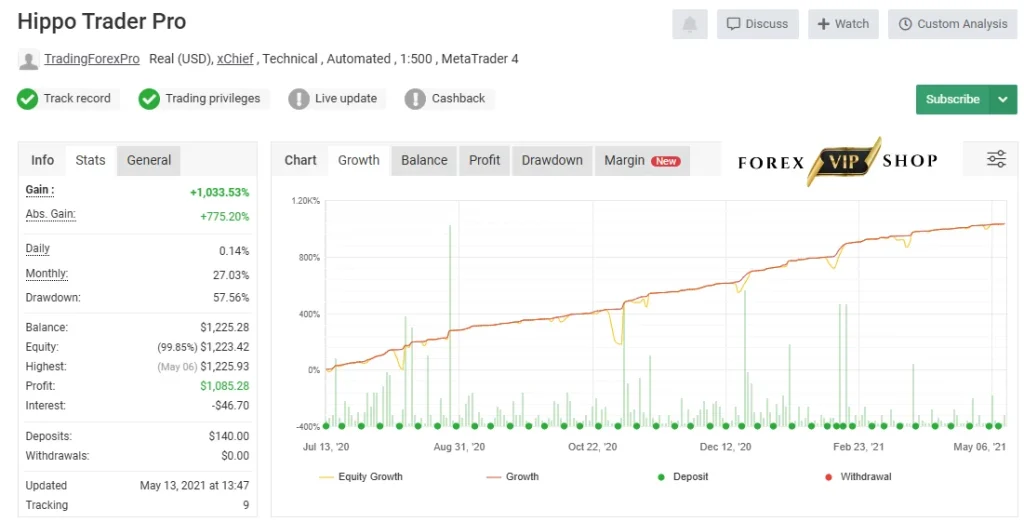The height and width of the screenshot is (522, 1024).
Task: Click the Monthly label
Action: click(46, 274)
